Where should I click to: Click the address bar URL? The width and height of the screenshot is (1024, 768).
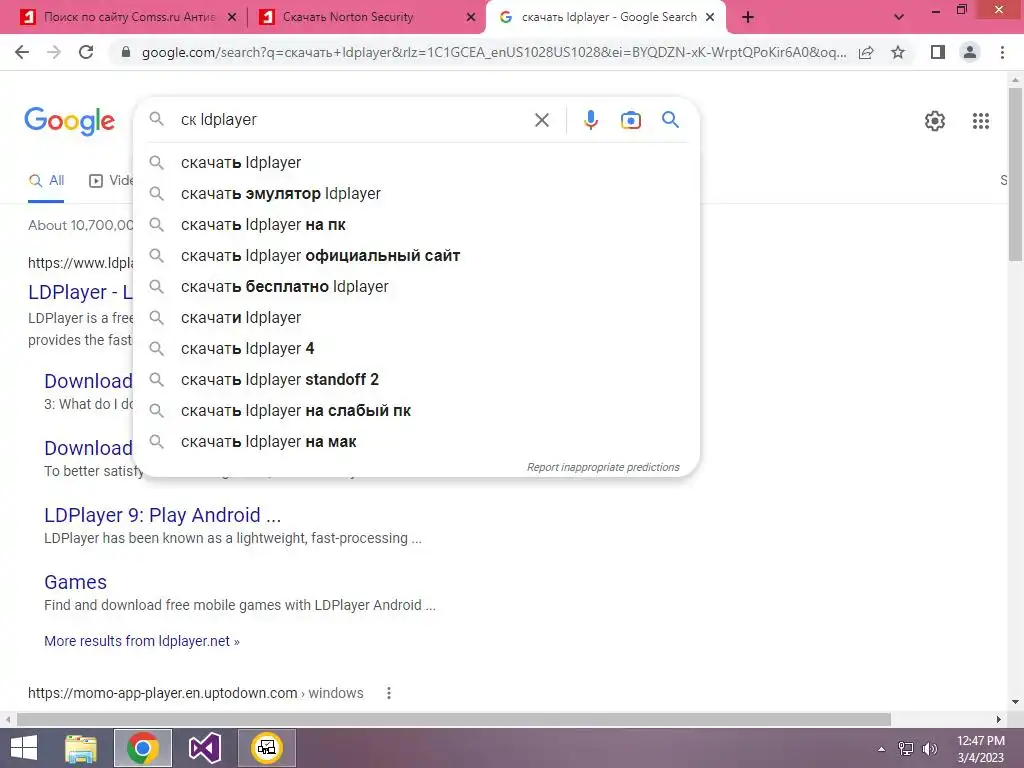click(493, 52)
